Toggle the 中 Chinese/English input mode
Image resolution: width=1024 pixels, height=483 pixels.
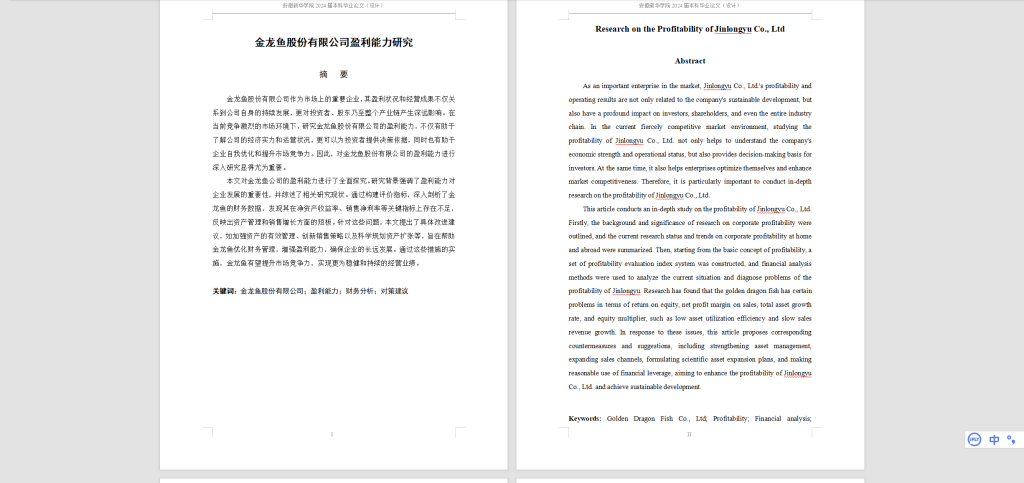994,439
